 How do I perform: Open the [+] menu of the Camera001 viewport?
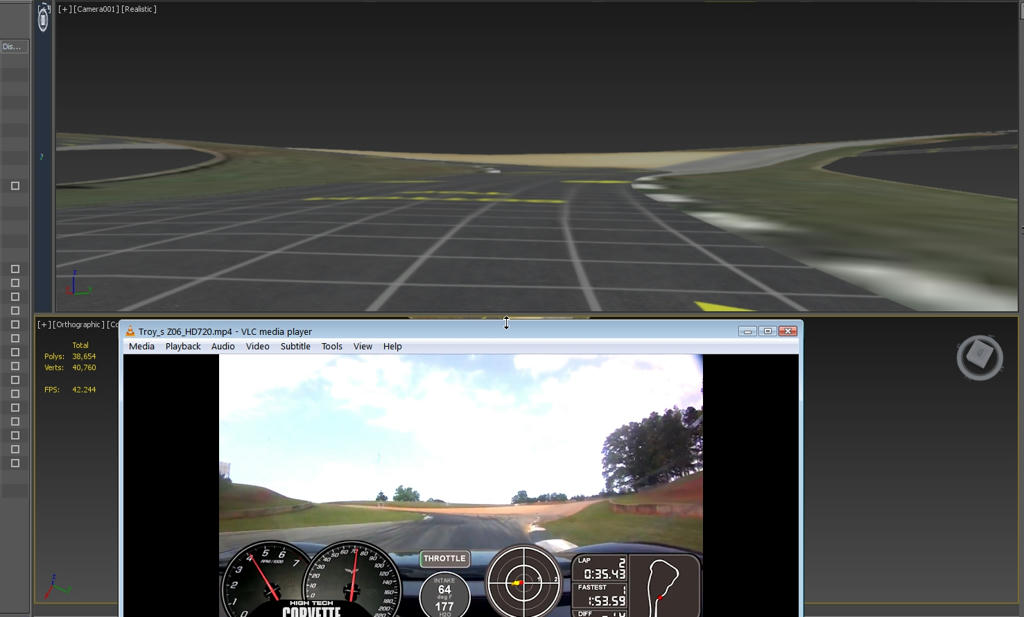(65, 9)
